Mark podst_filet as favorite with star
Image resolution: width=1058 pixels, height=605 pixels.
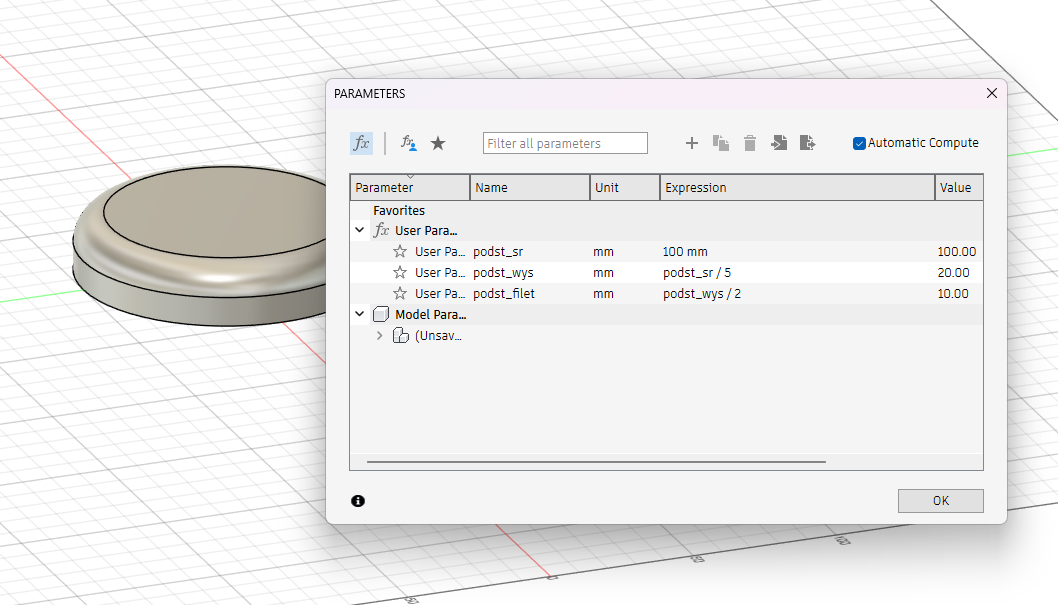[400, 294]
